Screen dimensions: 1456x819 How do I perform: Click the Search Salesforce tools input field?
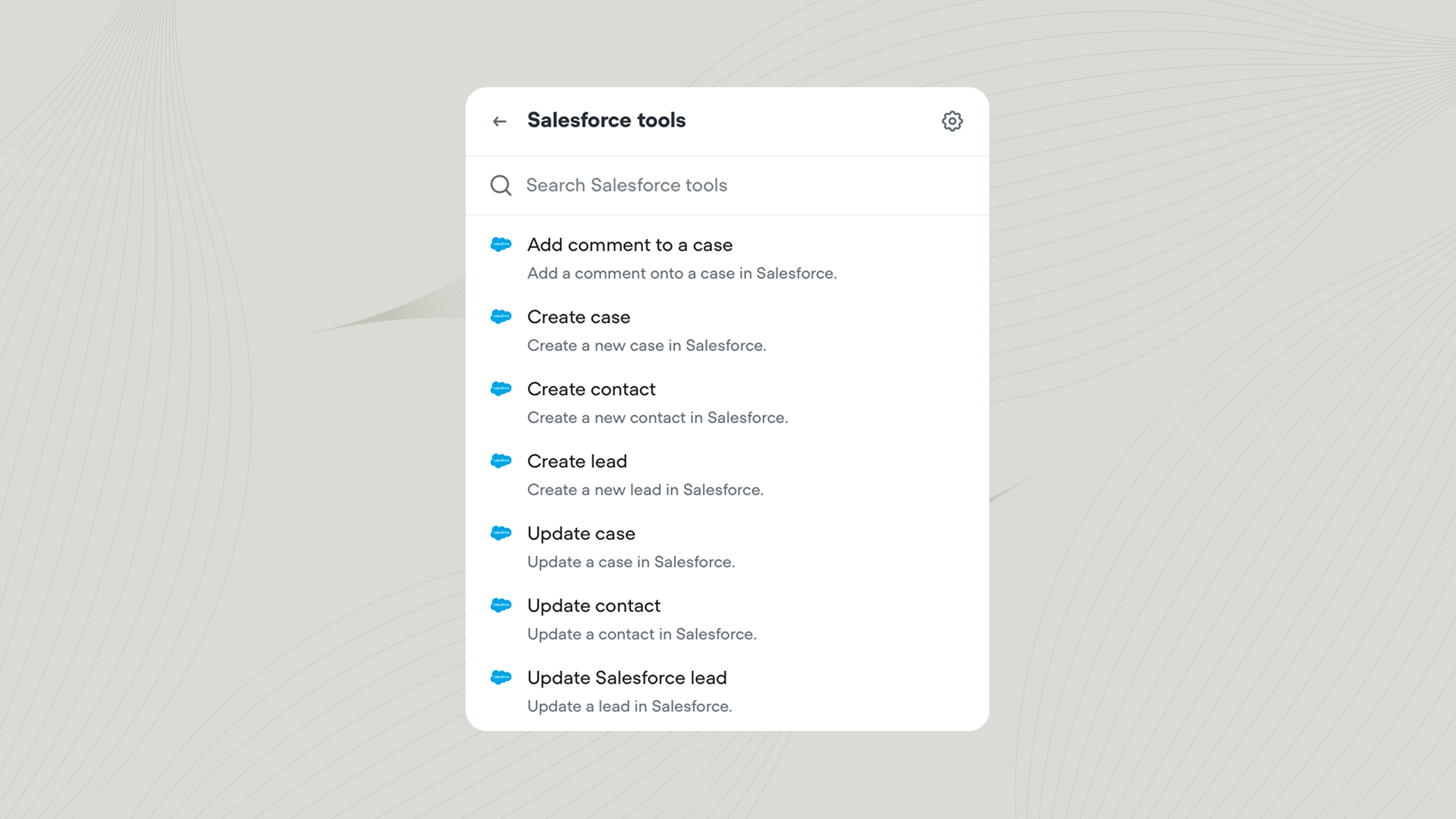coord(682,185)
